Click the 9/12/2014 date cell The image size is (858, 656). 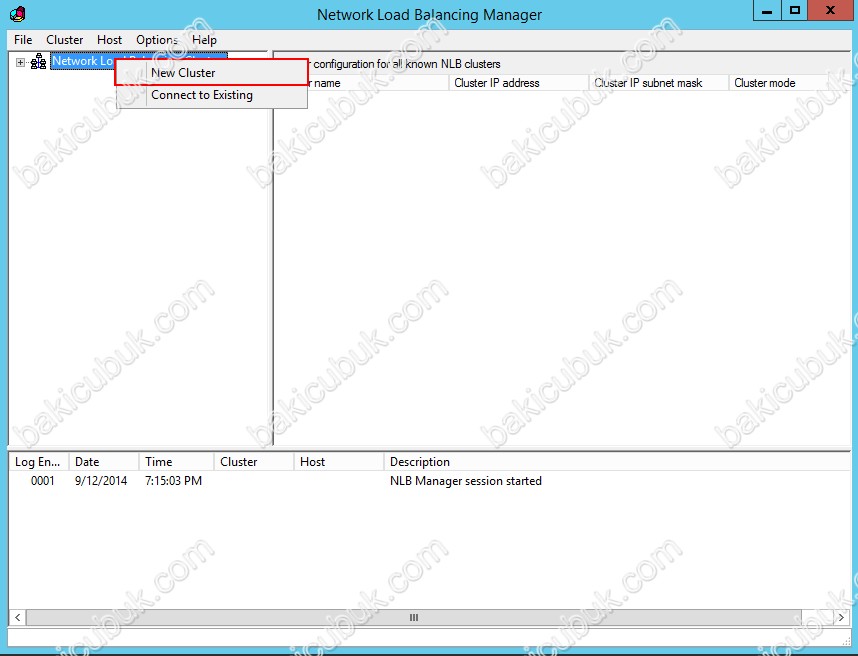click(101, 481)
